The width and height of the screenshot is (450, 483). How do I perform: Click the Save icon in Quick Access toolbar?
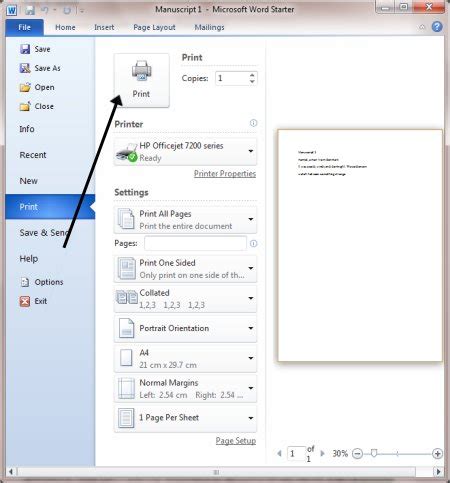(x=30, y=10)
